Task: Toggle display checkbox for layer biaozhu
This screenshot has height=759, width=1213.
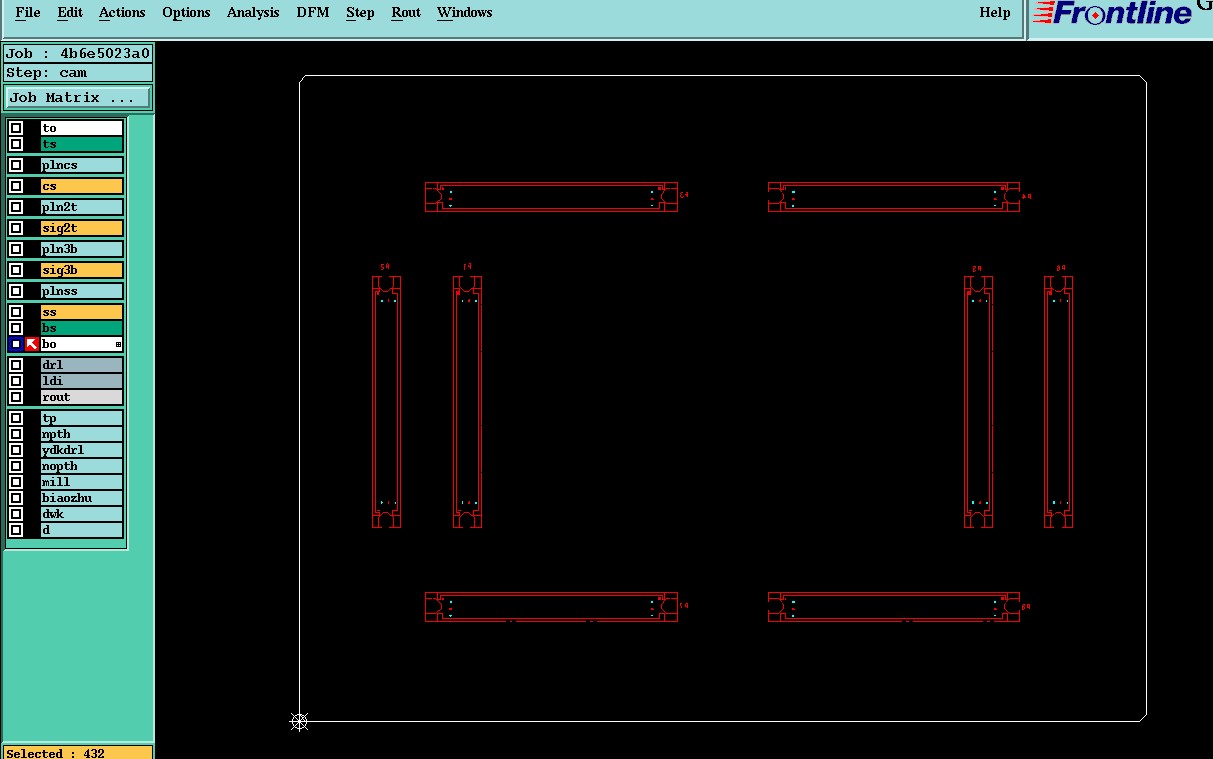Action: pyautogui.click(x=16, y=498)
